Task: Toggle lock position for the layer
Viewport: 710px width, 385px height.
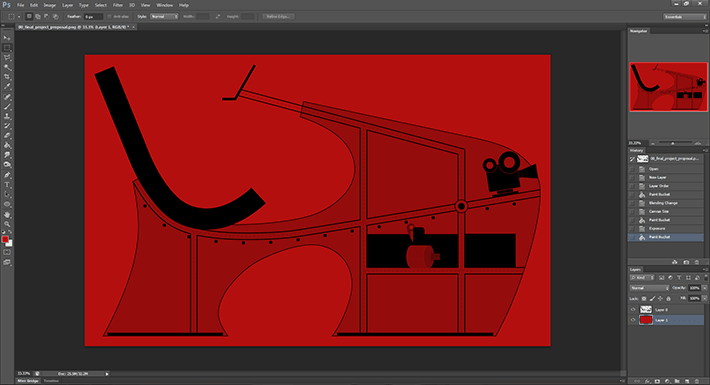Action: pos(660,298)
